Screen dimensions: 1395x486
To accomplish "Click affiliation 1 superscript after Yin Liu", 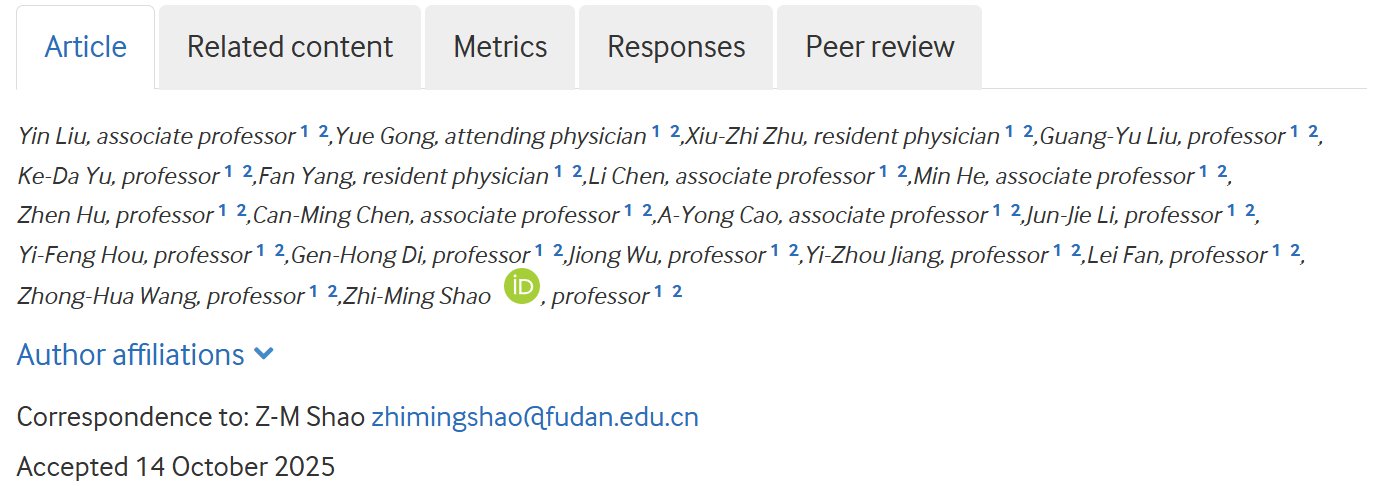I will 305,131.
